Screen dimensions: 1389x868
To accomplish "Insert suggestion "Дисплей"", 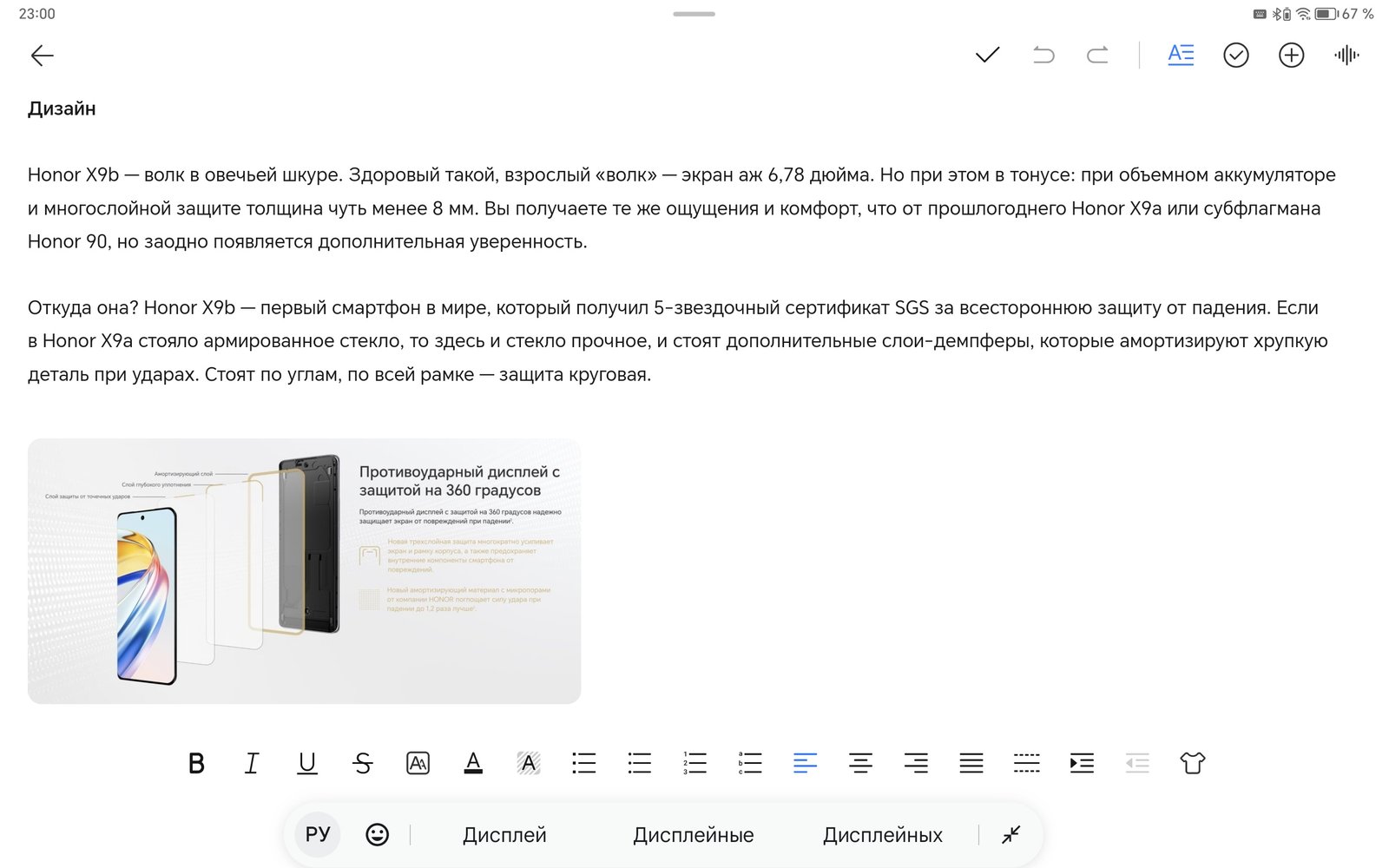I will 504,835.
